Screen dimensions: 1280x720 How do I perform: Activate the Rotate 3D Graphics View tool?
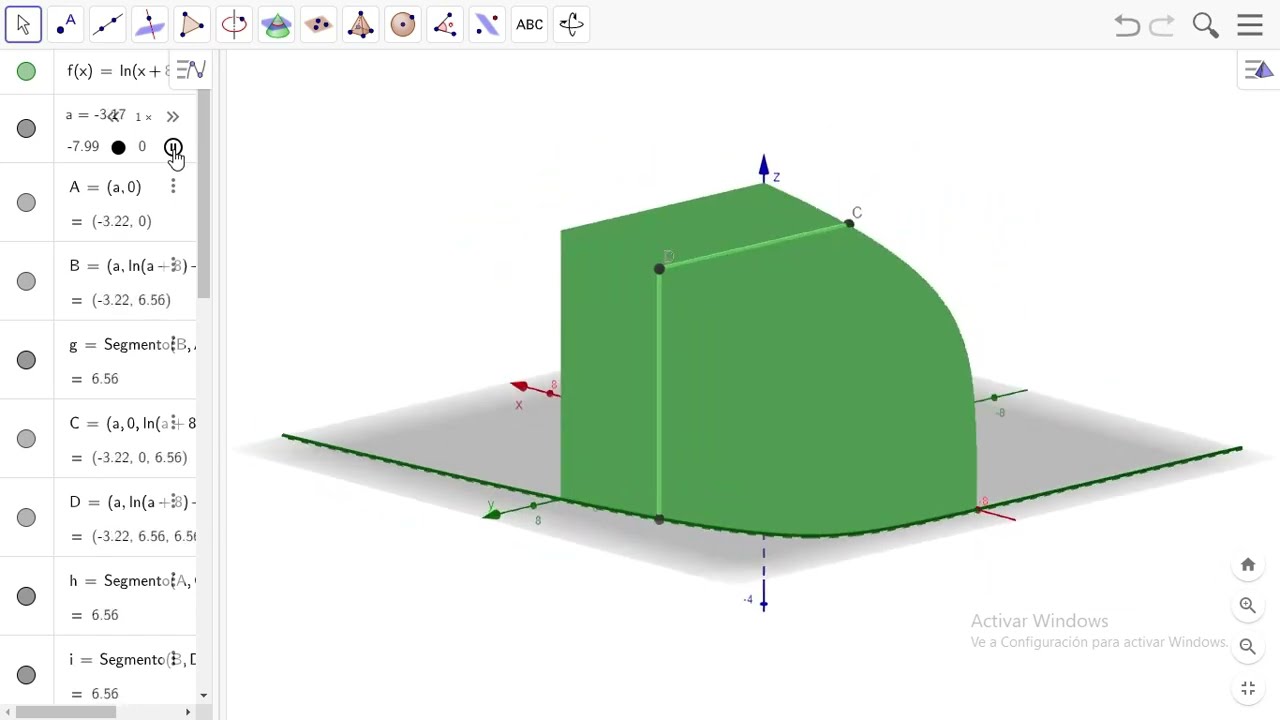coord(571,24)
